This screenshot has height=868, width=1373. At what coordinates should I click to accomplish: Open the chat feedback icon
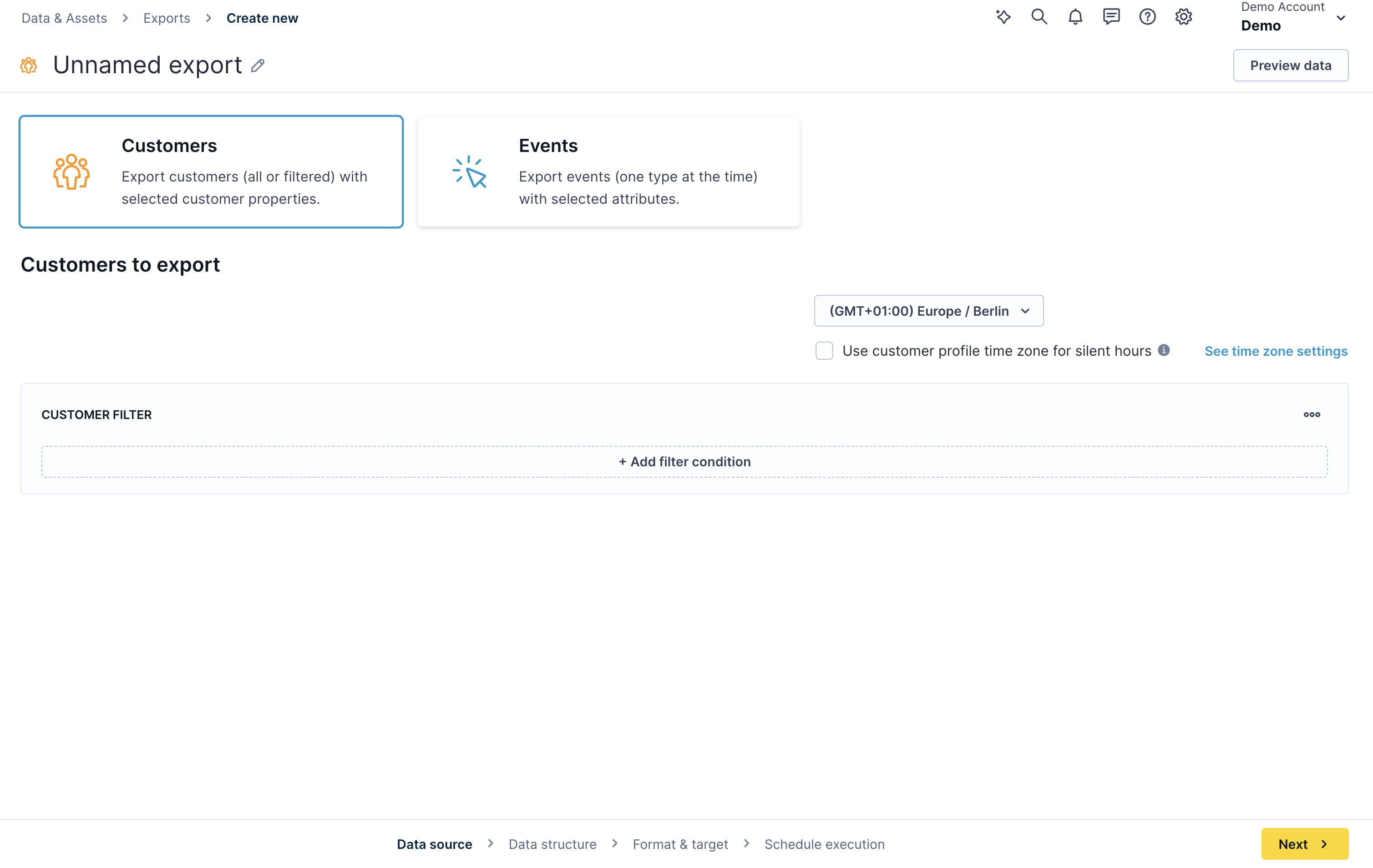pos(1111,16)
